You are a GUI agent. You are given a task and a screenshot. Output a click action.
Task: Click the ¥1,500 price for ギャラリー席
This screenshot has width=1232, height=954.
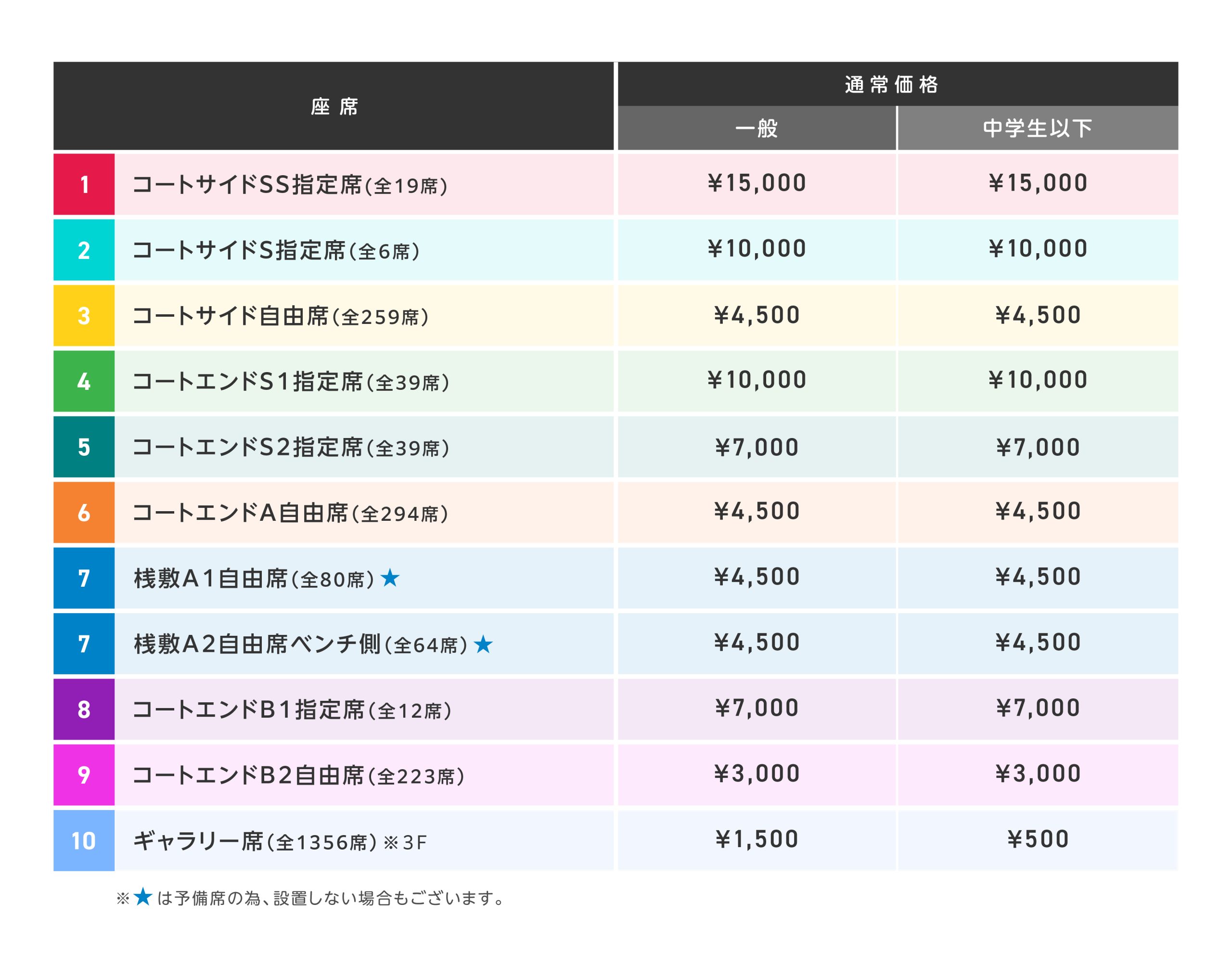[x=757, y=839]
